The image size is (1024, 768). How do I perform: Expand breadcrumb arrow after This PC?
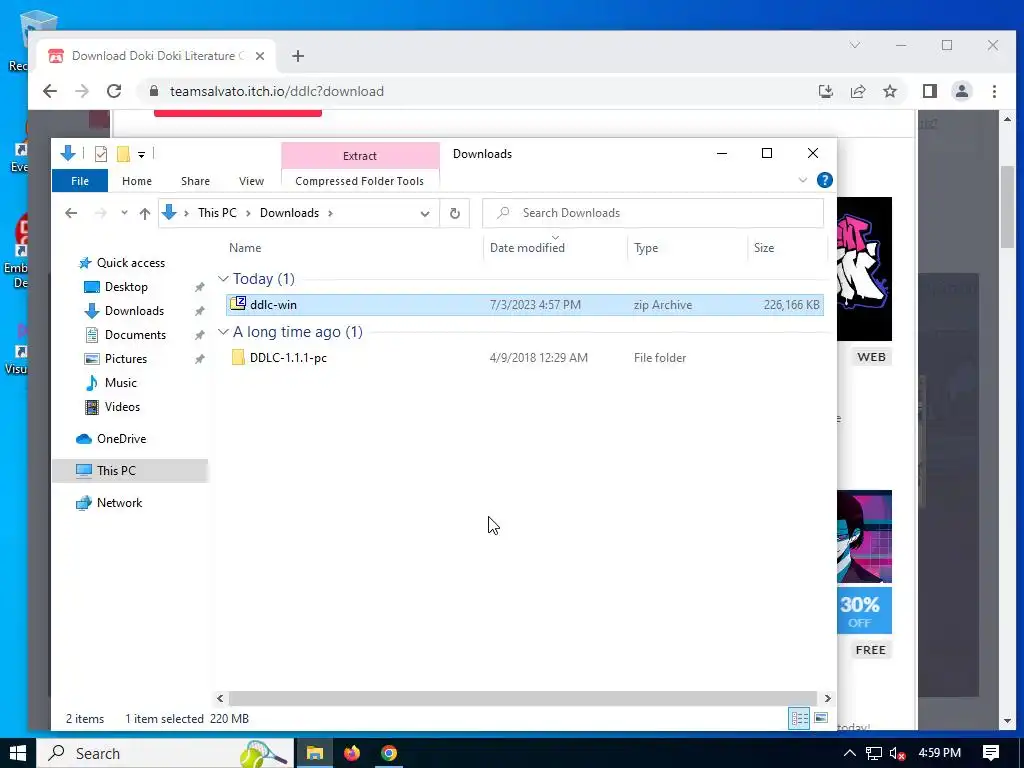248,213
